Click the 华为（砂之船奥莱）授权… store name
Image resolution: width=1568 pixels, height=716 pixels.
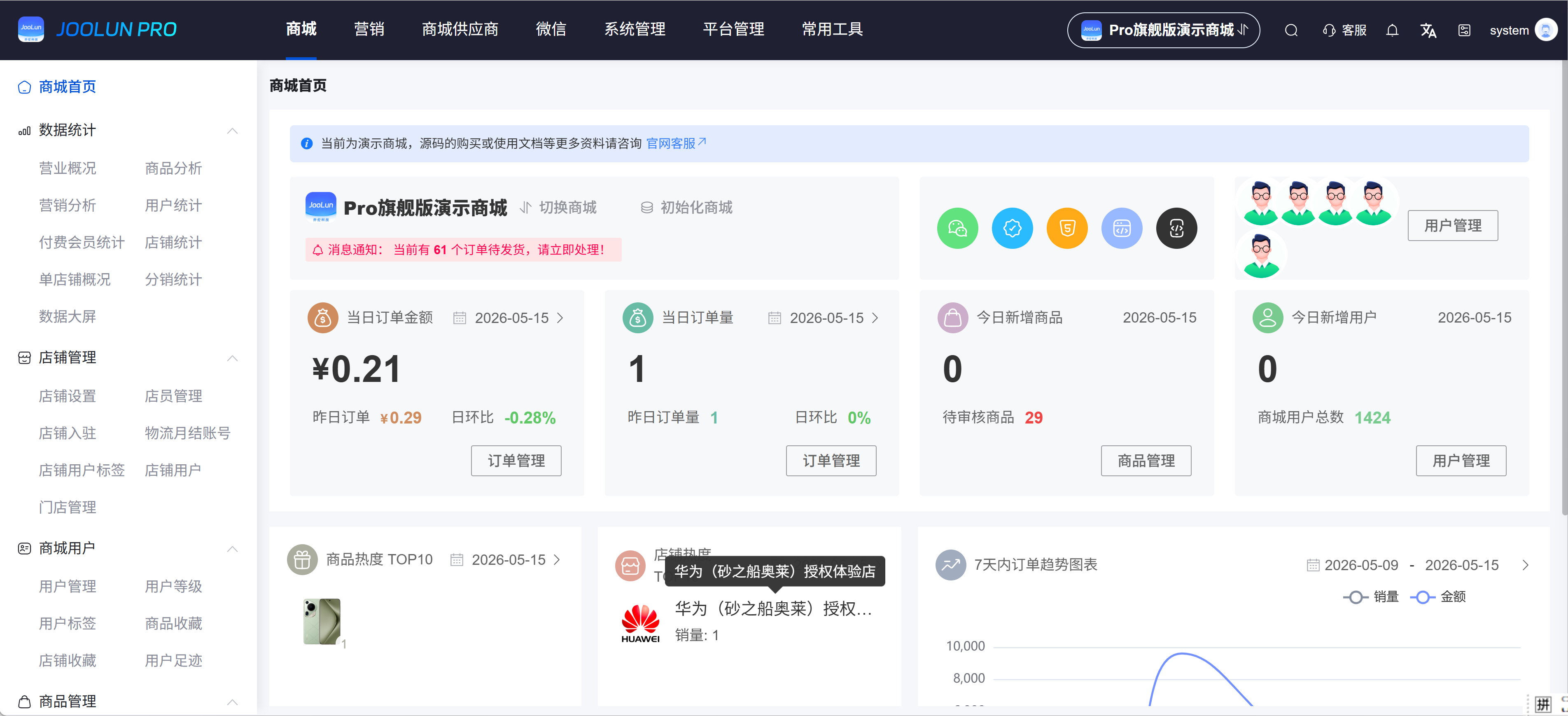click(774, 609)
